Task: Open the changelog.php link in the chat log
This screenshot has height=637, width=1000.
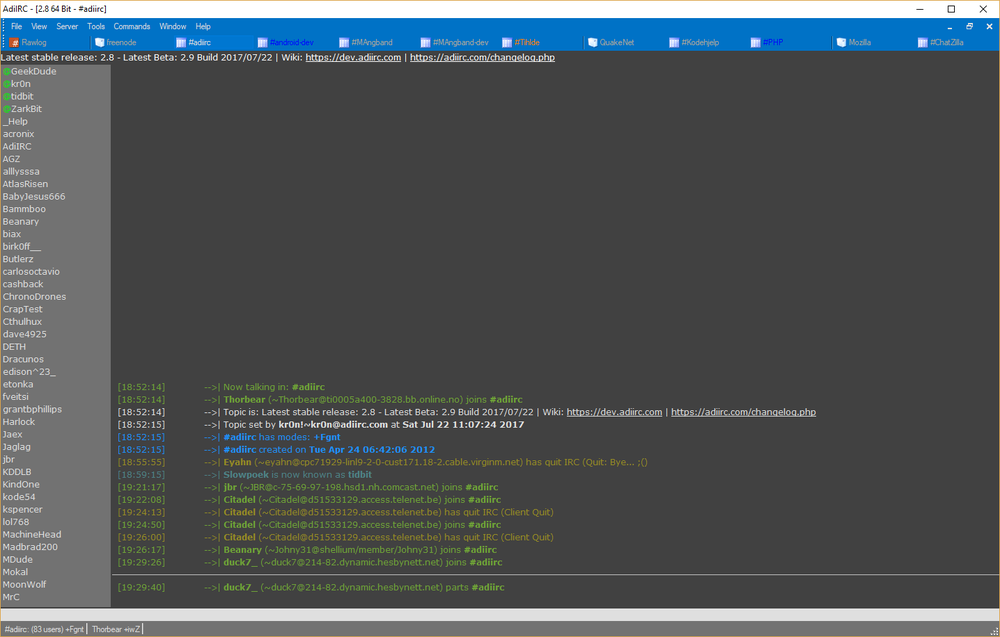Action: coord(743,412)
